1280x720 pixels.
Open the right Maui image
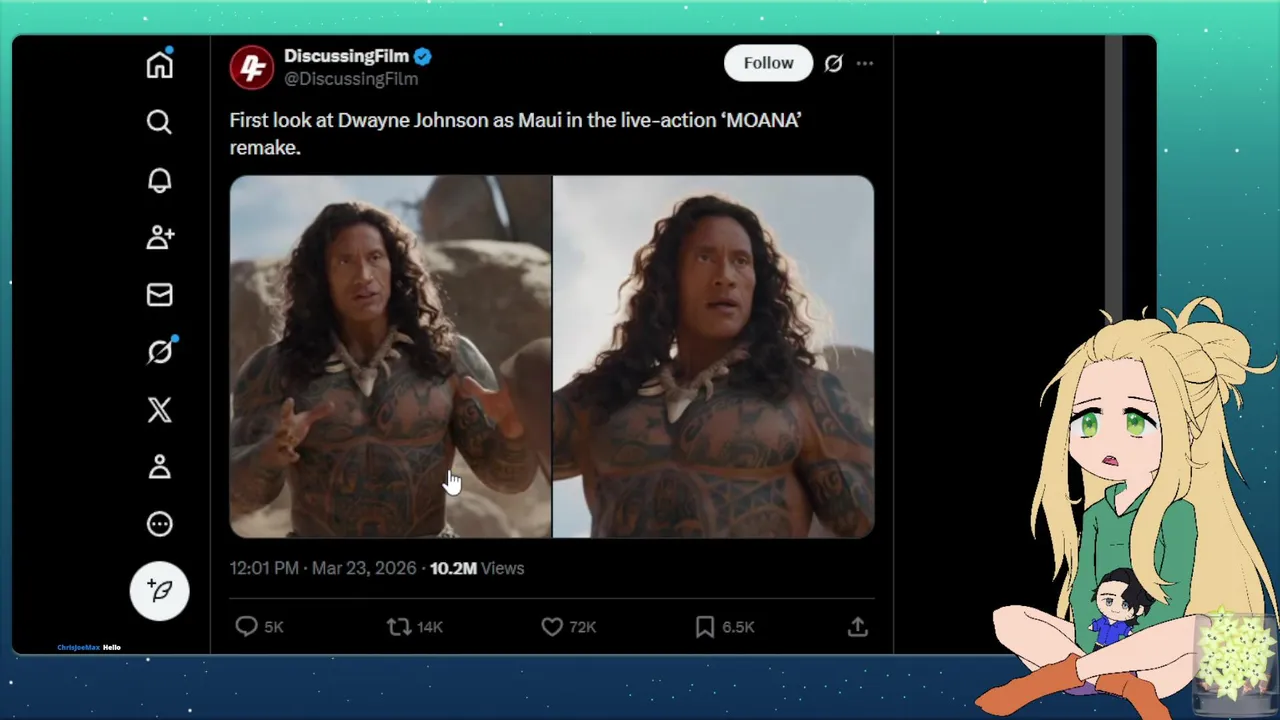(714, 357)
